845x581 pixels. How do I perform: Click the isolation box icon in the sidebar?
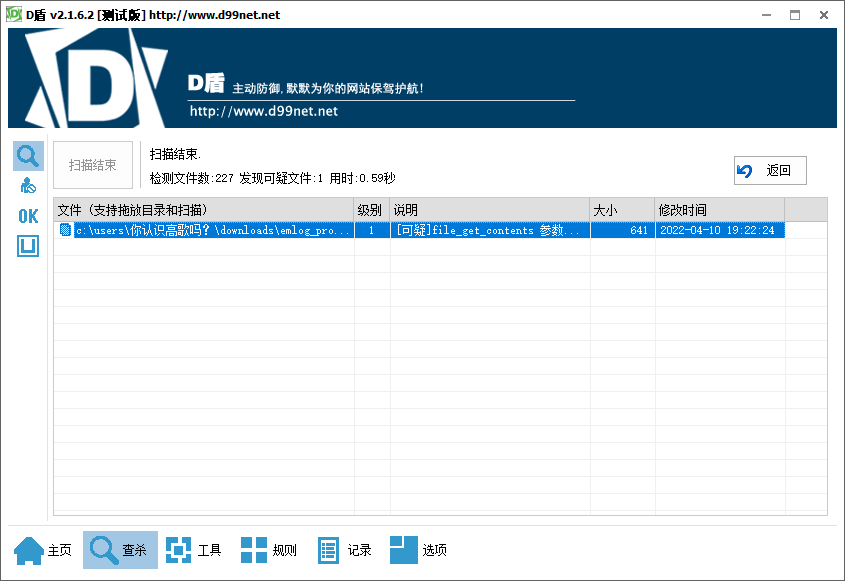(x=27, y=245)
